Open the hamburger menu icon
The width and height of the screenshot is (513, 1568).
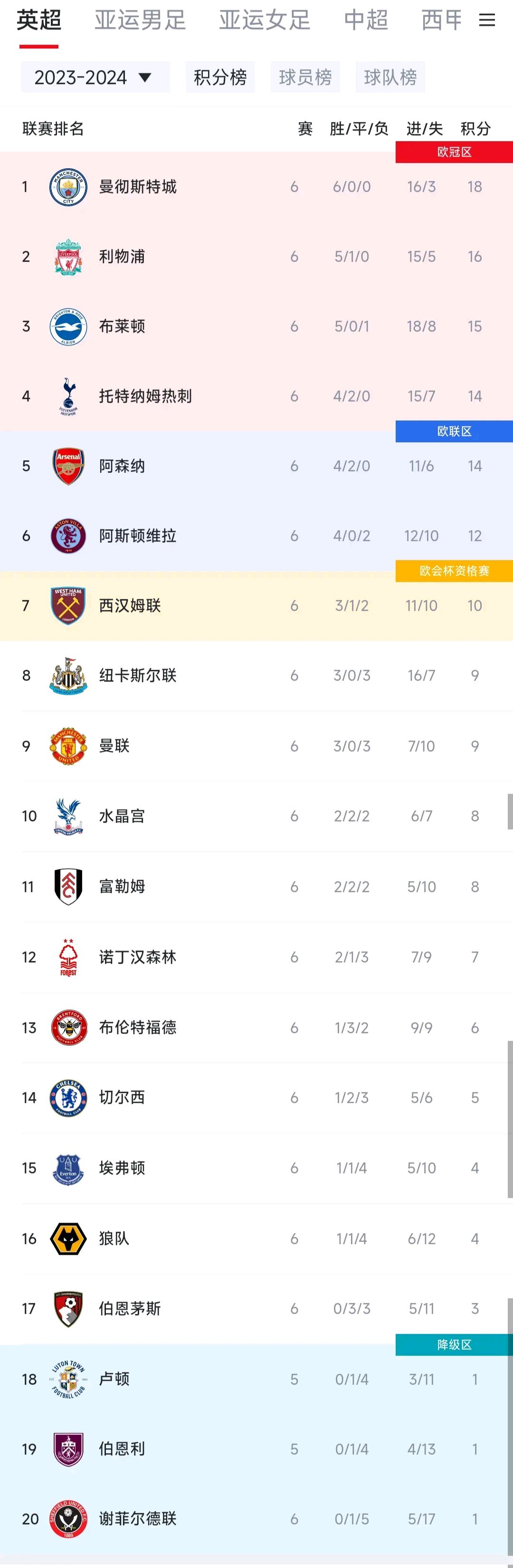tap(487, 21)
